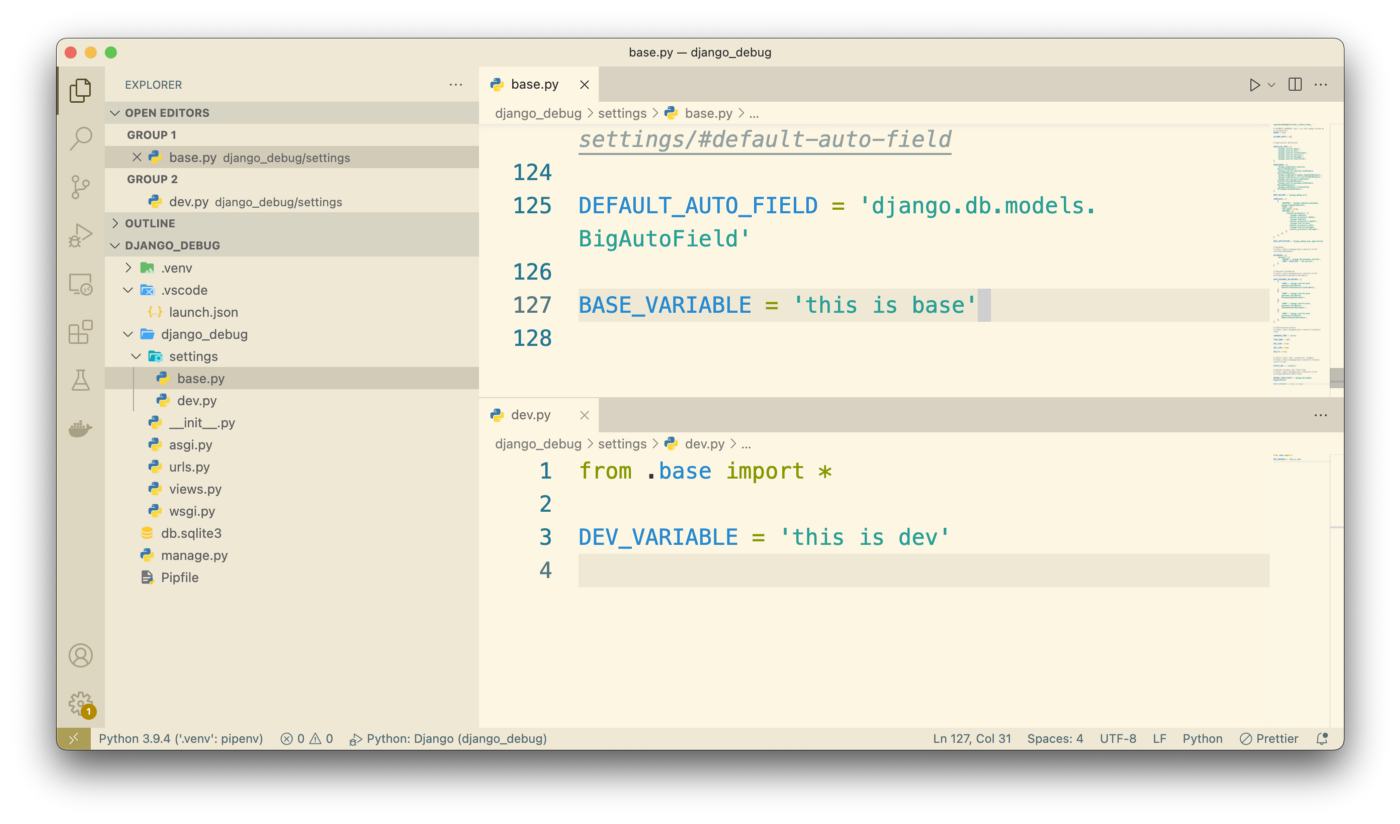Split the editor right
1400x824 pixels.
pyautogui.click(x=1295, y=85)
